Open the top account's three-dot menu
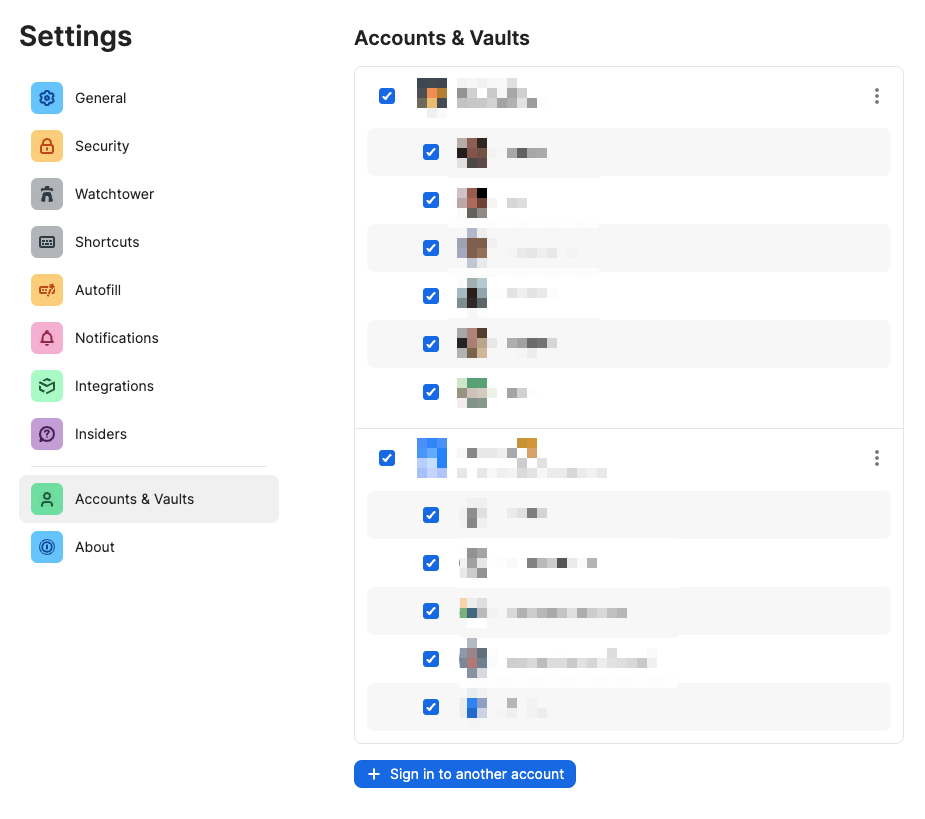 tap(876, 96)
